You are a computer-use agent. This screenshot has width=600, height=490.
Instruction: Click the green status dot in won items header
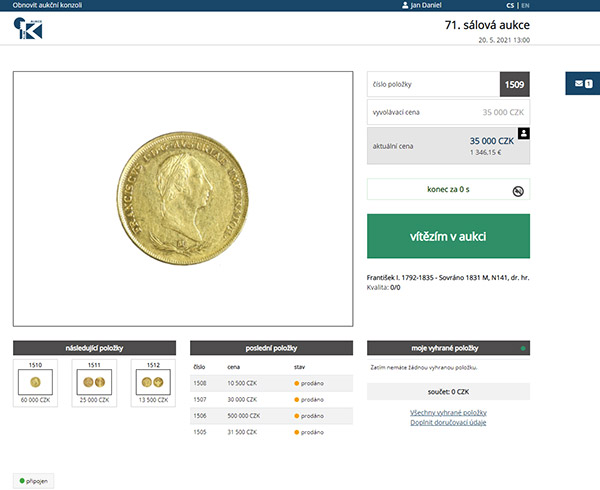523,348
